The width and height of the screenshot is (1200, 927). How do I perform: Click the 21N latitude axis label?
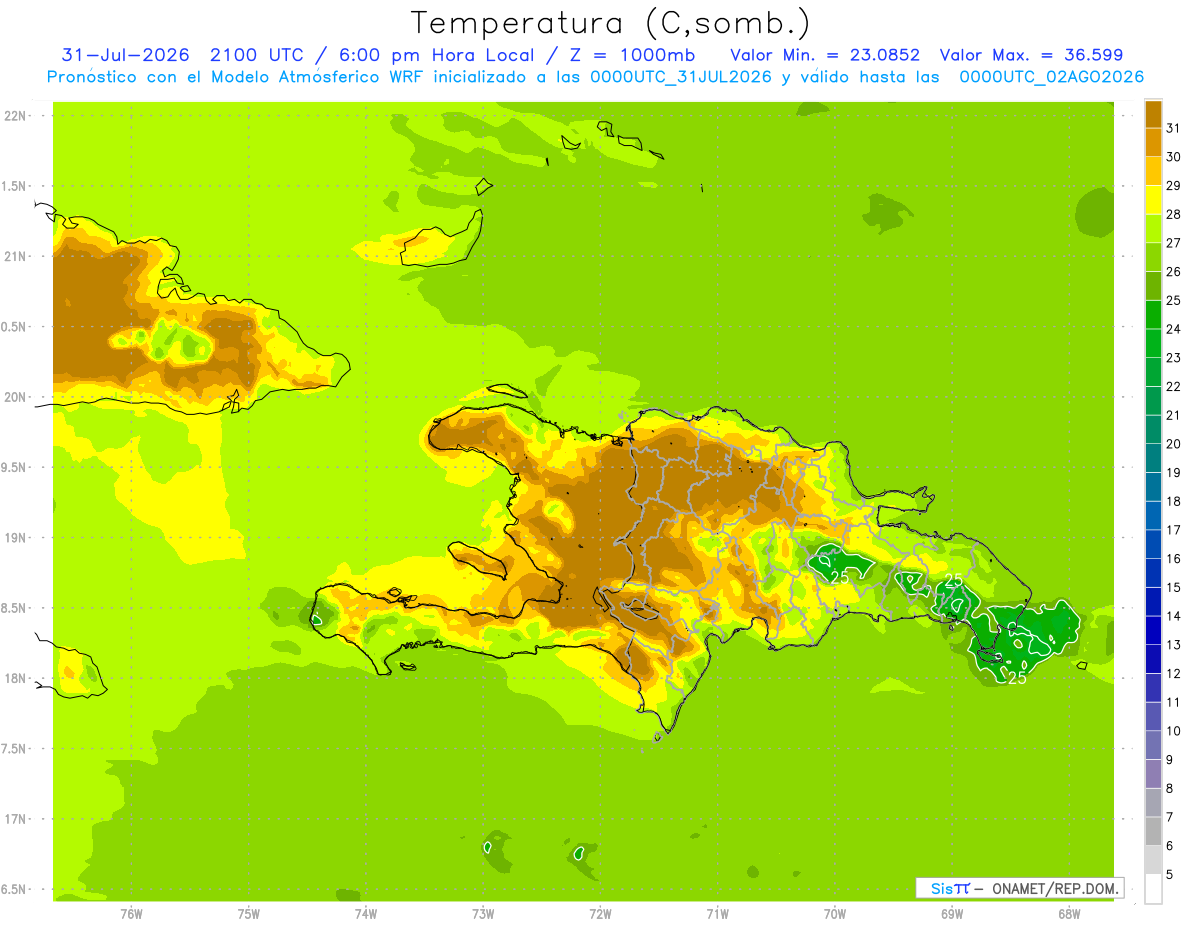pyautogui.click(x=15, y=256)
